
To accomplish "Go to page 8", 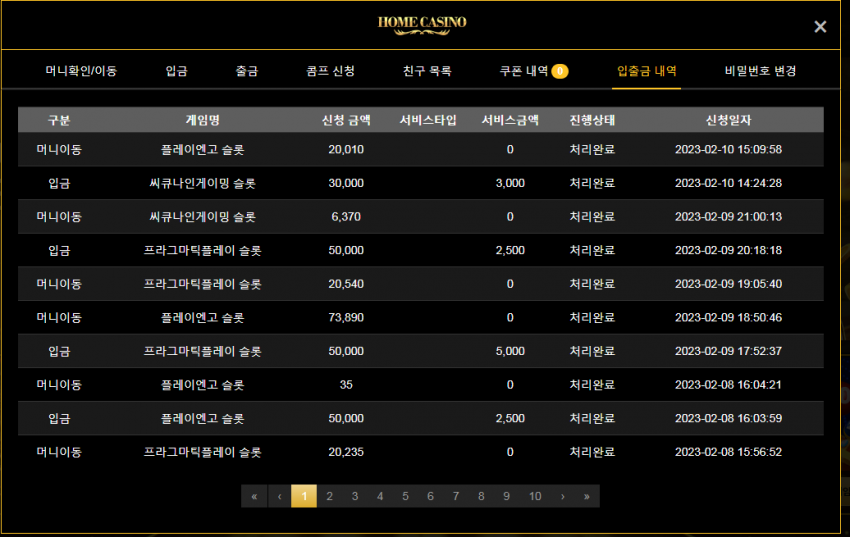I will pos(481,496).
